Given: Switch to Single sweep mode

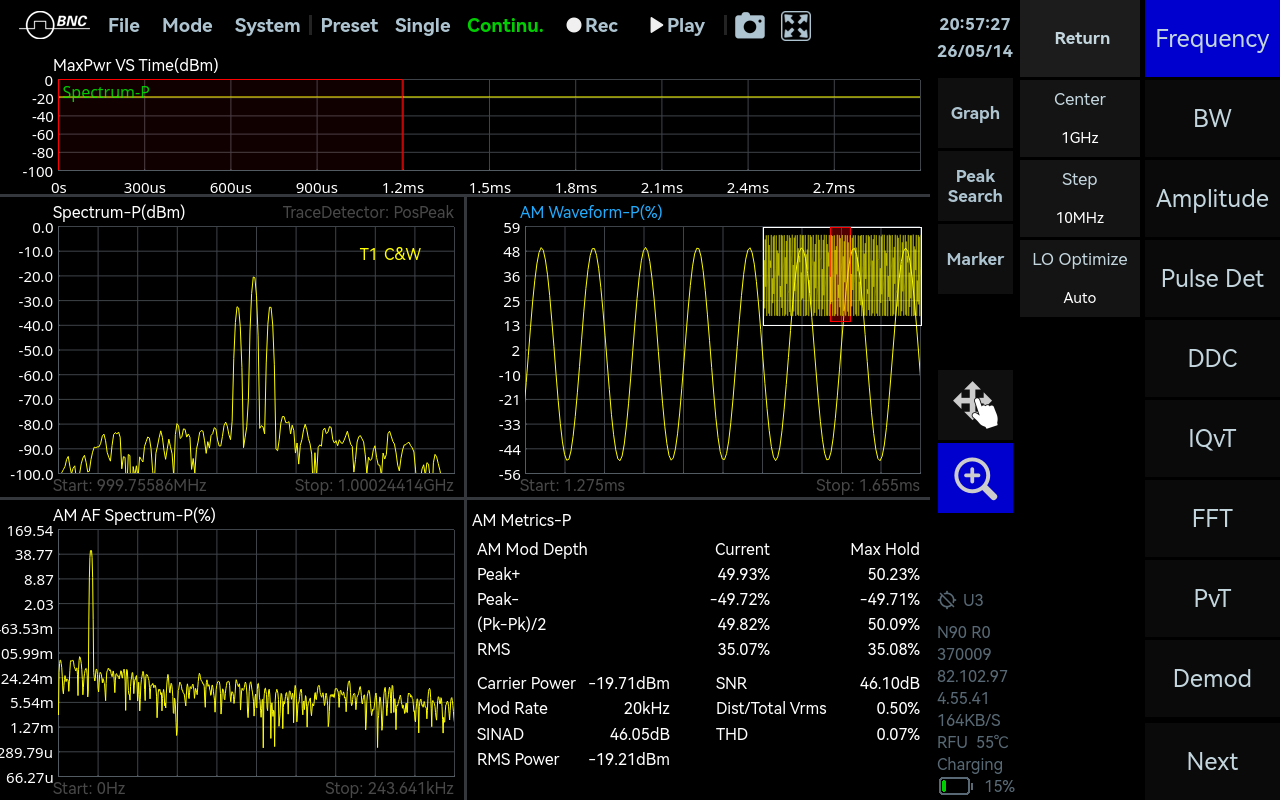Looking at the screenshot, I should pyautogui.click(x=422, y=26).
